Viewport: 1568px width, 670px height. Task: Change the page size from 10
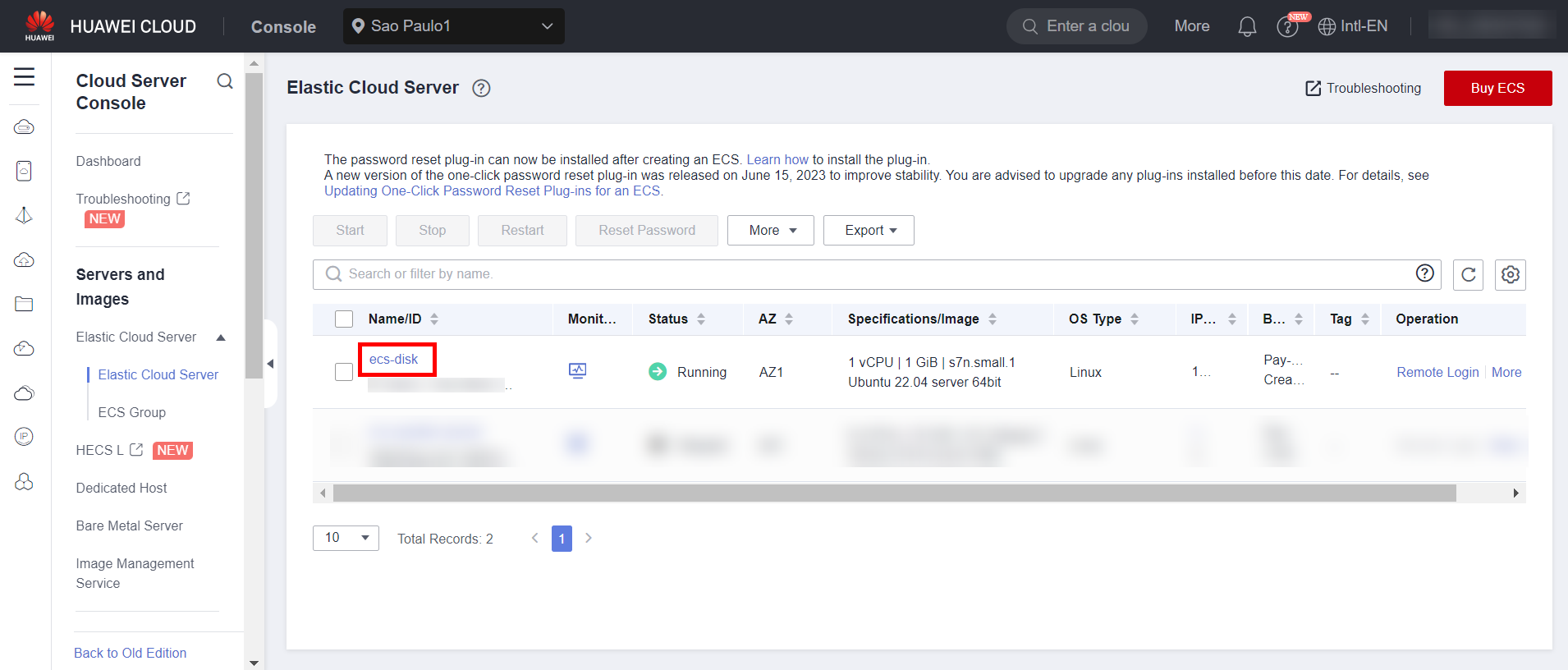point(346,538)
